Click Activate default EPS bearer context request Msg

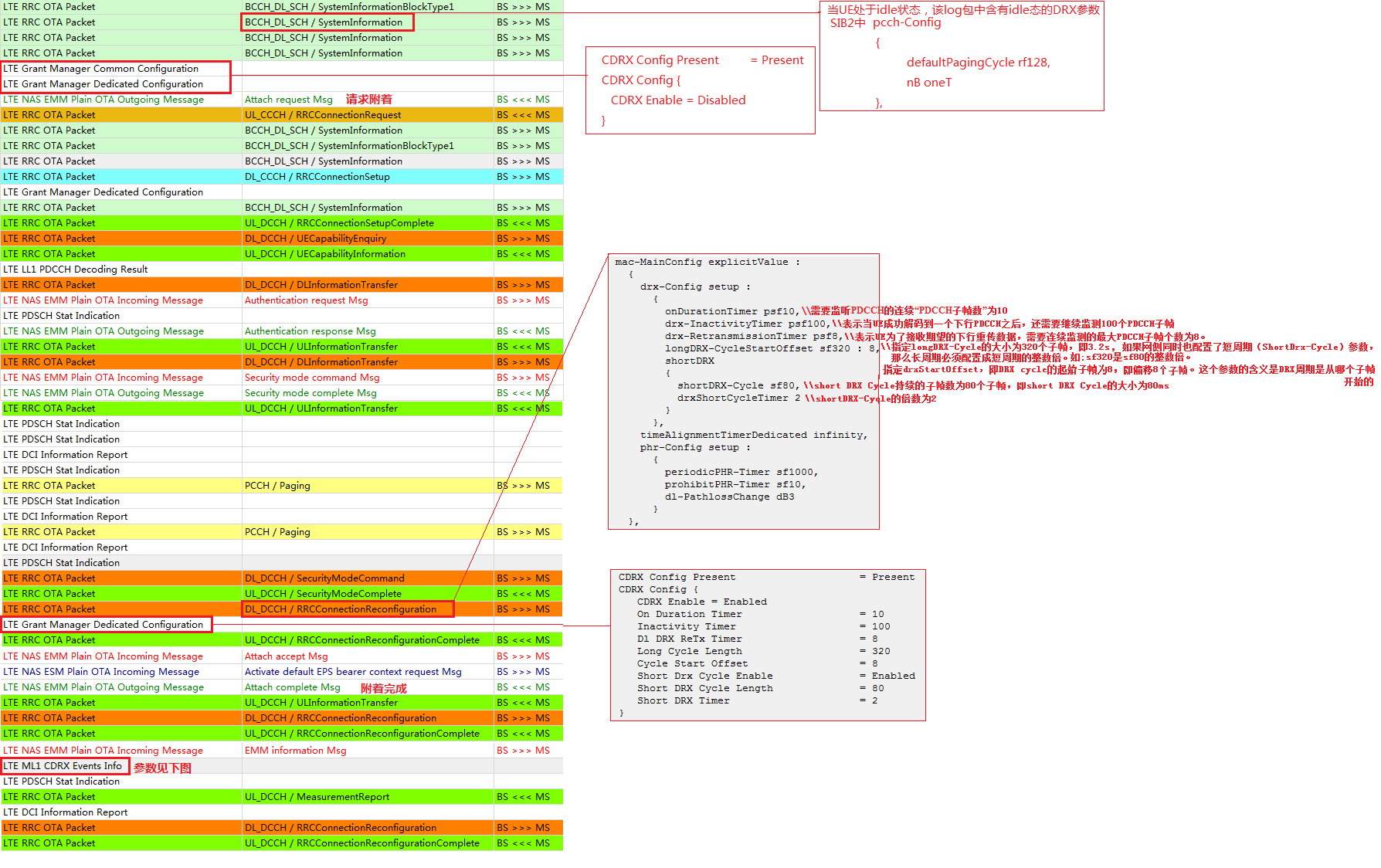pos(353,672)
